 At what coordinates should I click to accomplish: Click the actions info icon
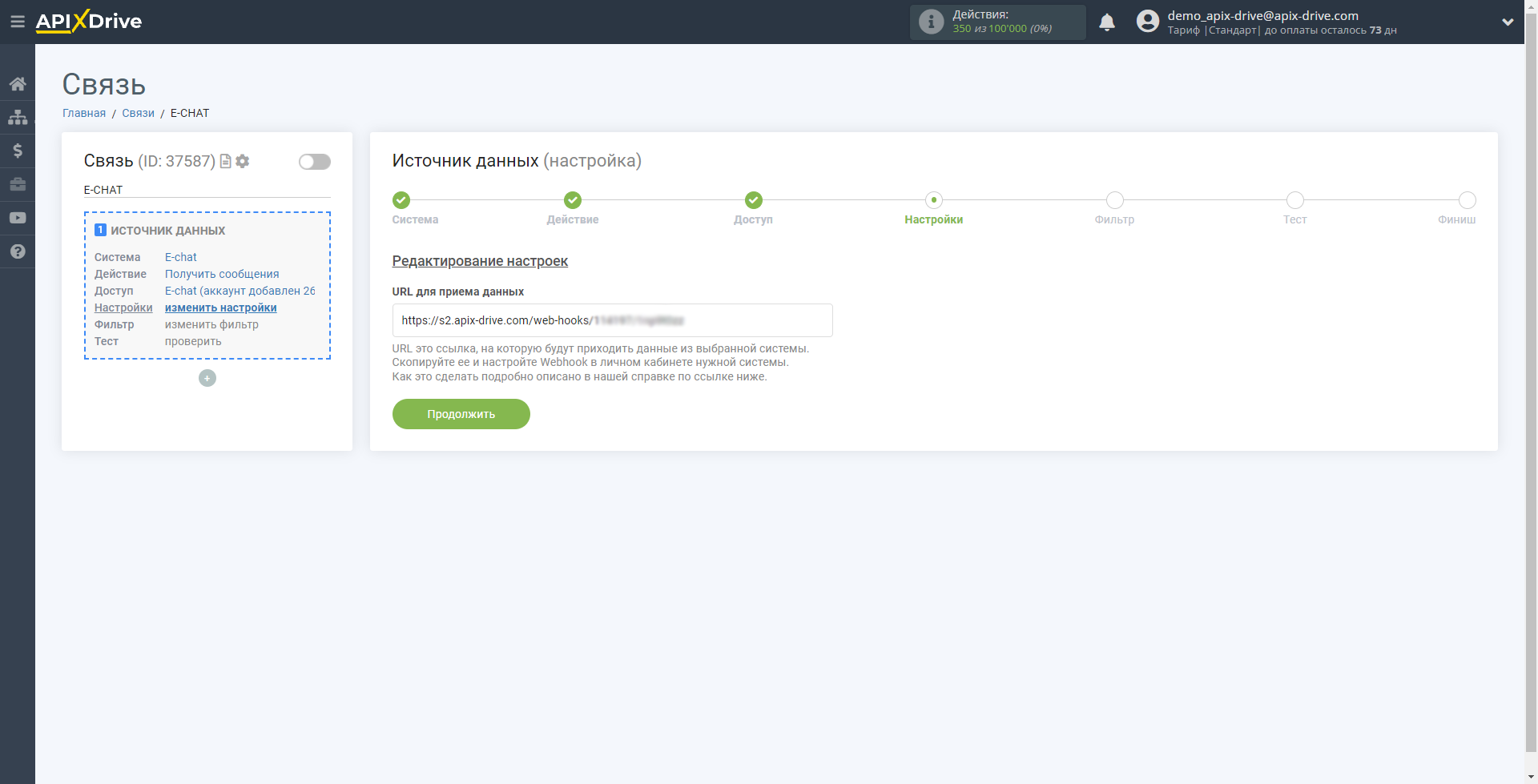[931, 22]
